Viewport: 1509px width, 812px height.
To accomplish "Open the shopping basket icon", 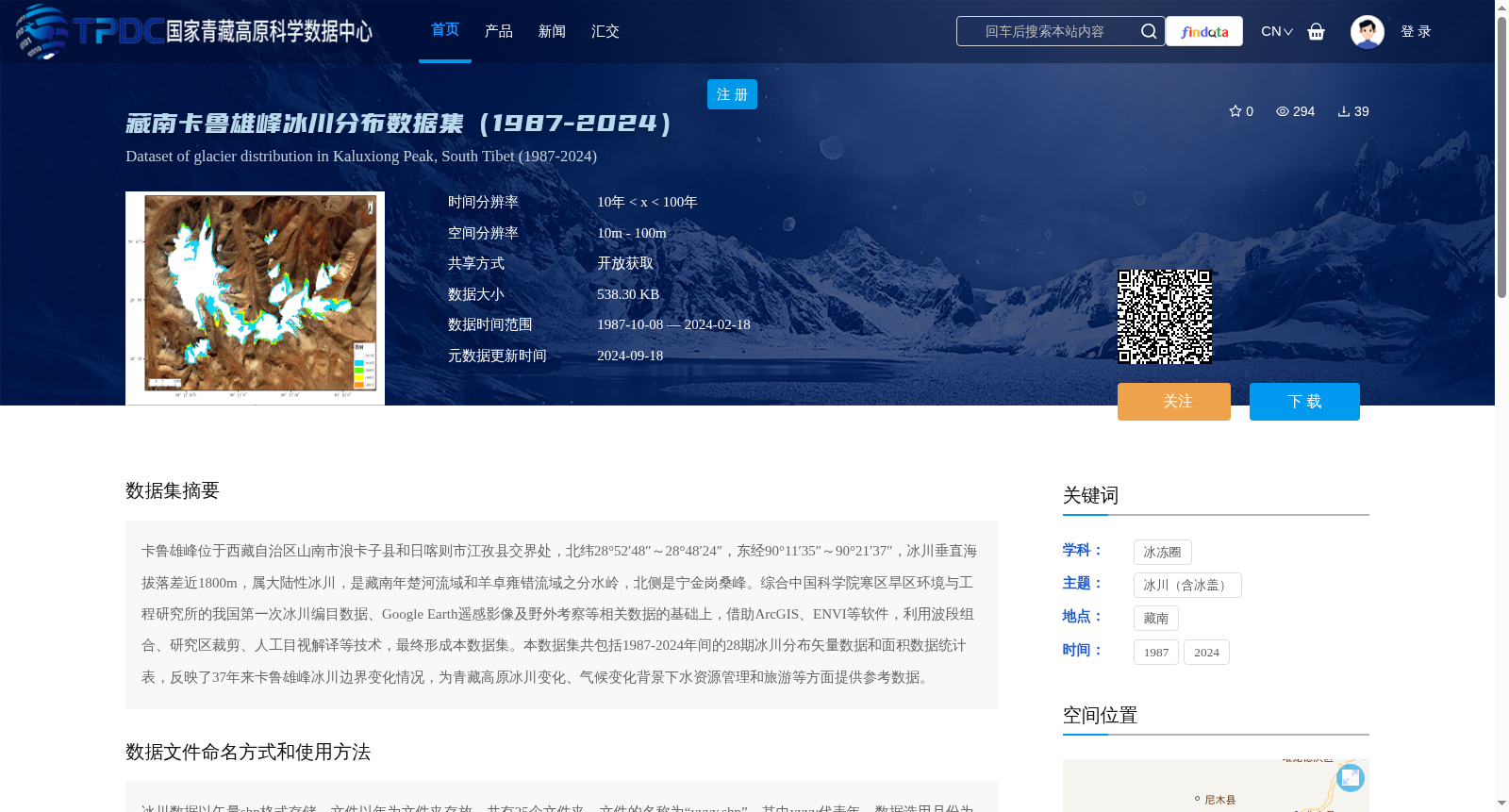I will point(1316,31).
